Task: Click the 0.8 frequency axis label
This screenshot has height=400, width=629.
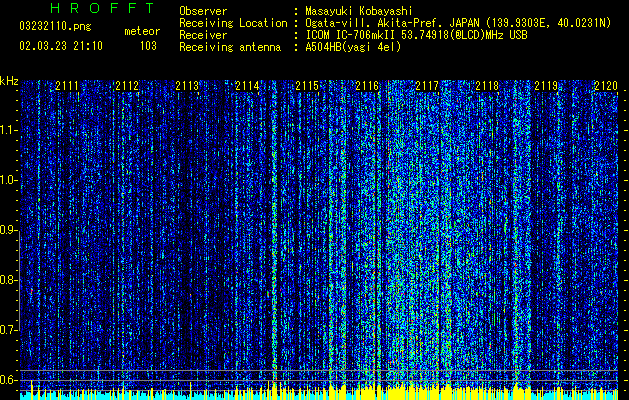Action: pos(9,280)
